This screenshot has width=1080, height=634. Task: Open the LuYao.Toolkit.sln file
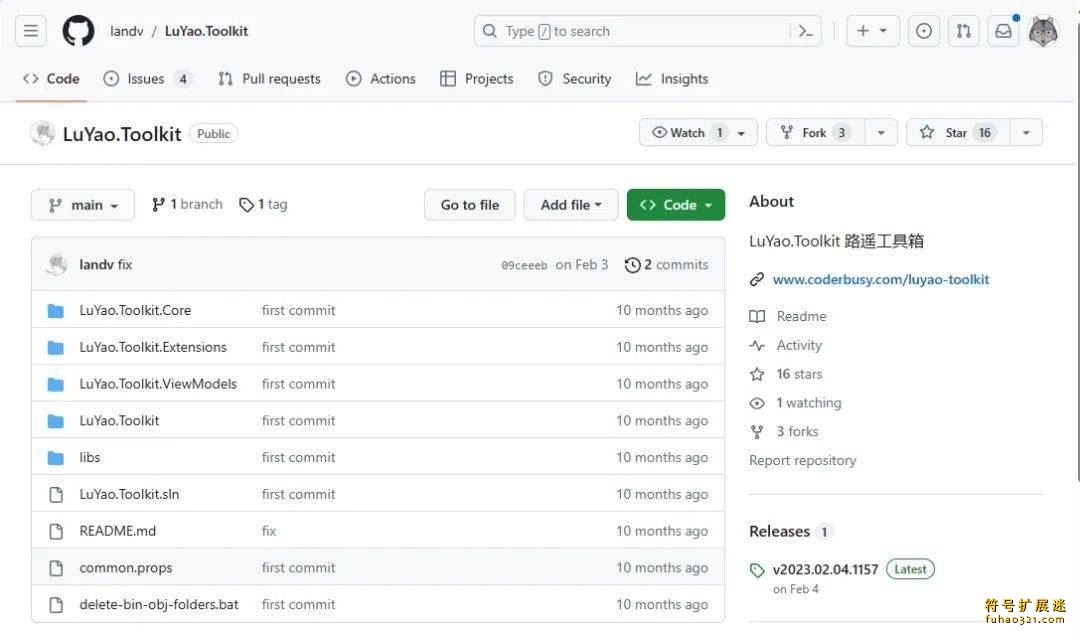coord(129,494)
